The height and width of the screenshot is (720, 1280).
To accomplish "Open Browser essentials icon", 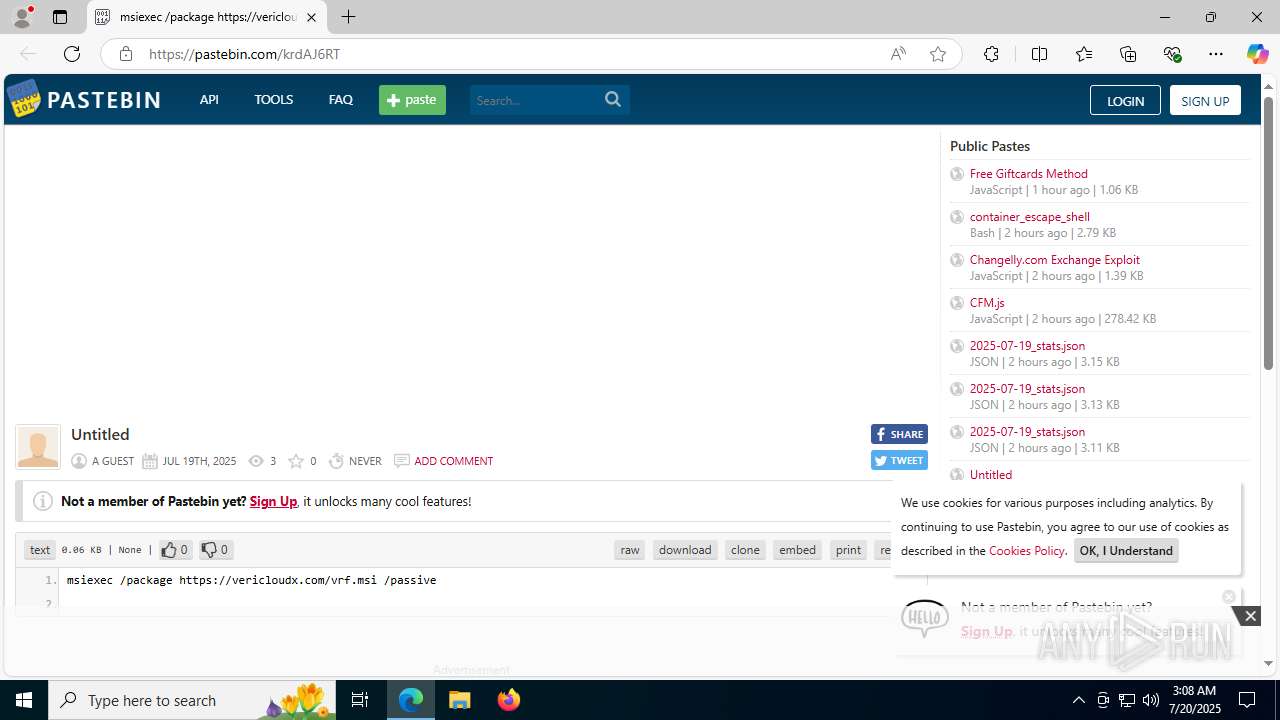I will [x=1172, y=54].
